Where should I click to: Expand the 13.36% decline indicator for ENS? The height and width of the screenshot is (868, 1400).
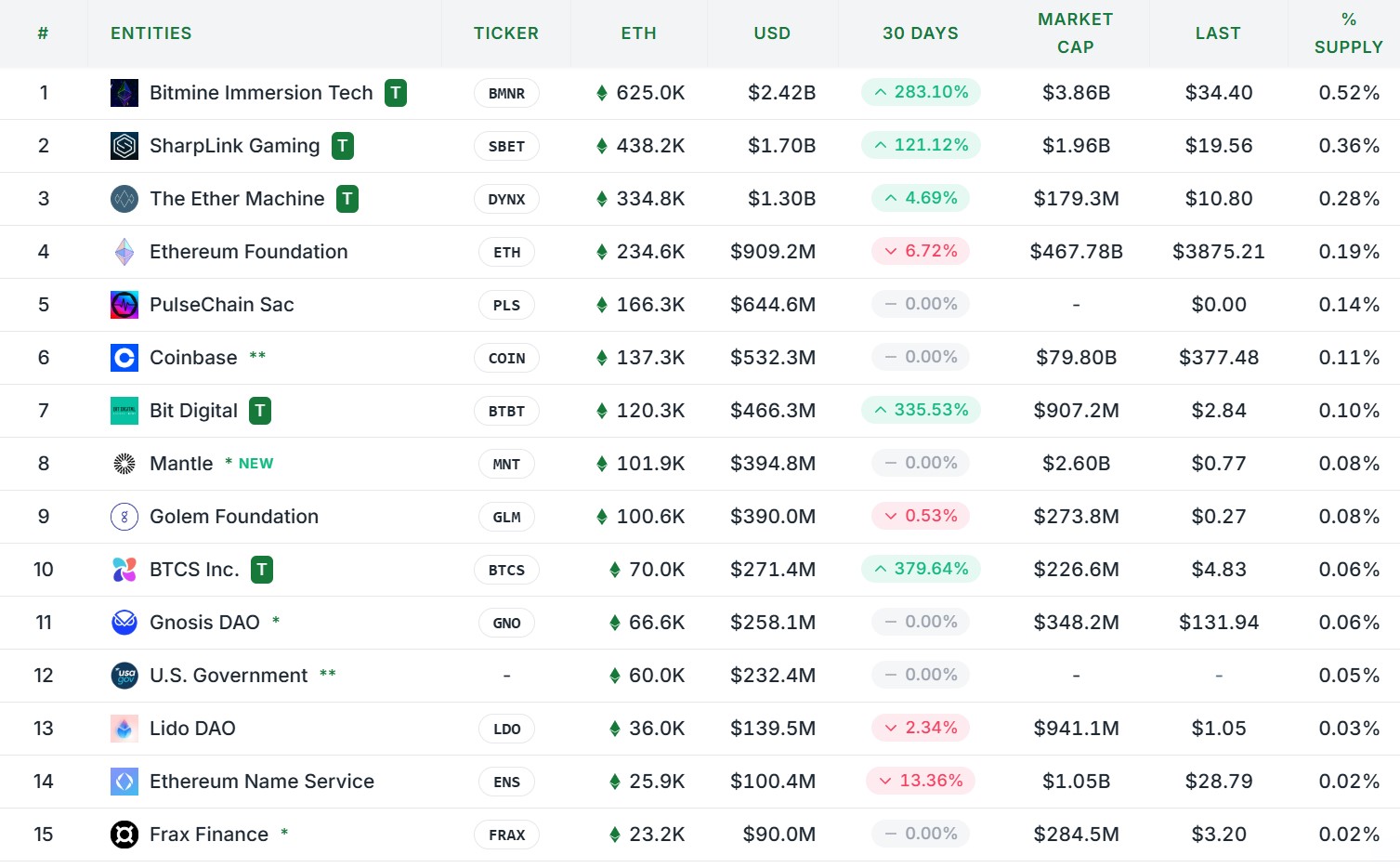(x=920, y=781)
